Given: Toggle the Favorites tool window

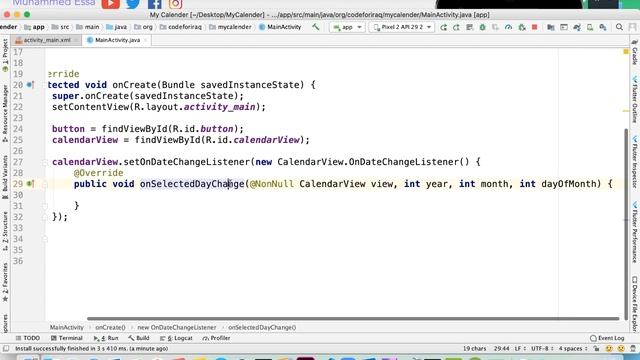Looking at the screenshot, I should (x=5, y=282).
